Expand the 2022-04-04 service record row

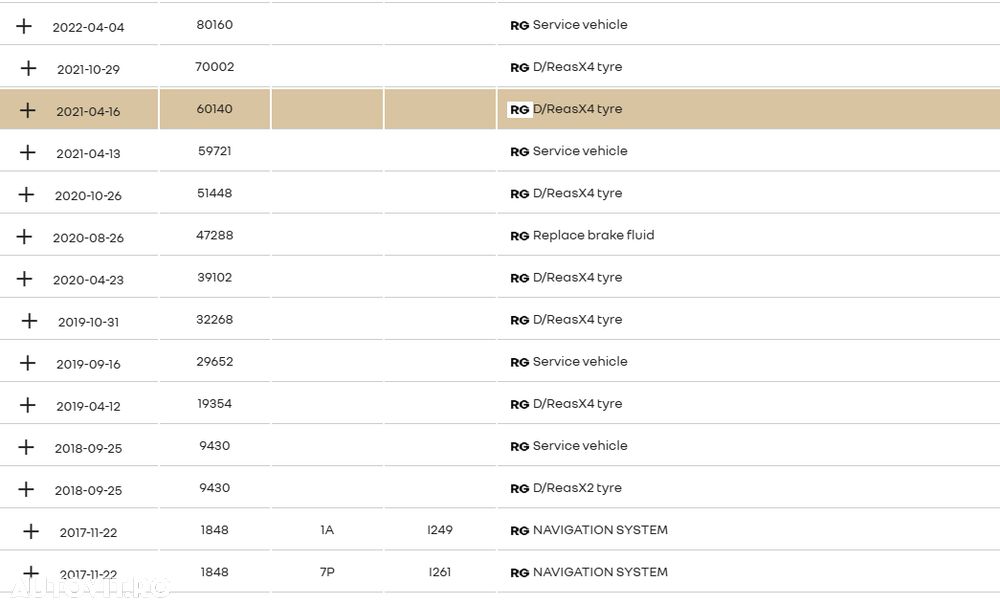coord(24,26)
